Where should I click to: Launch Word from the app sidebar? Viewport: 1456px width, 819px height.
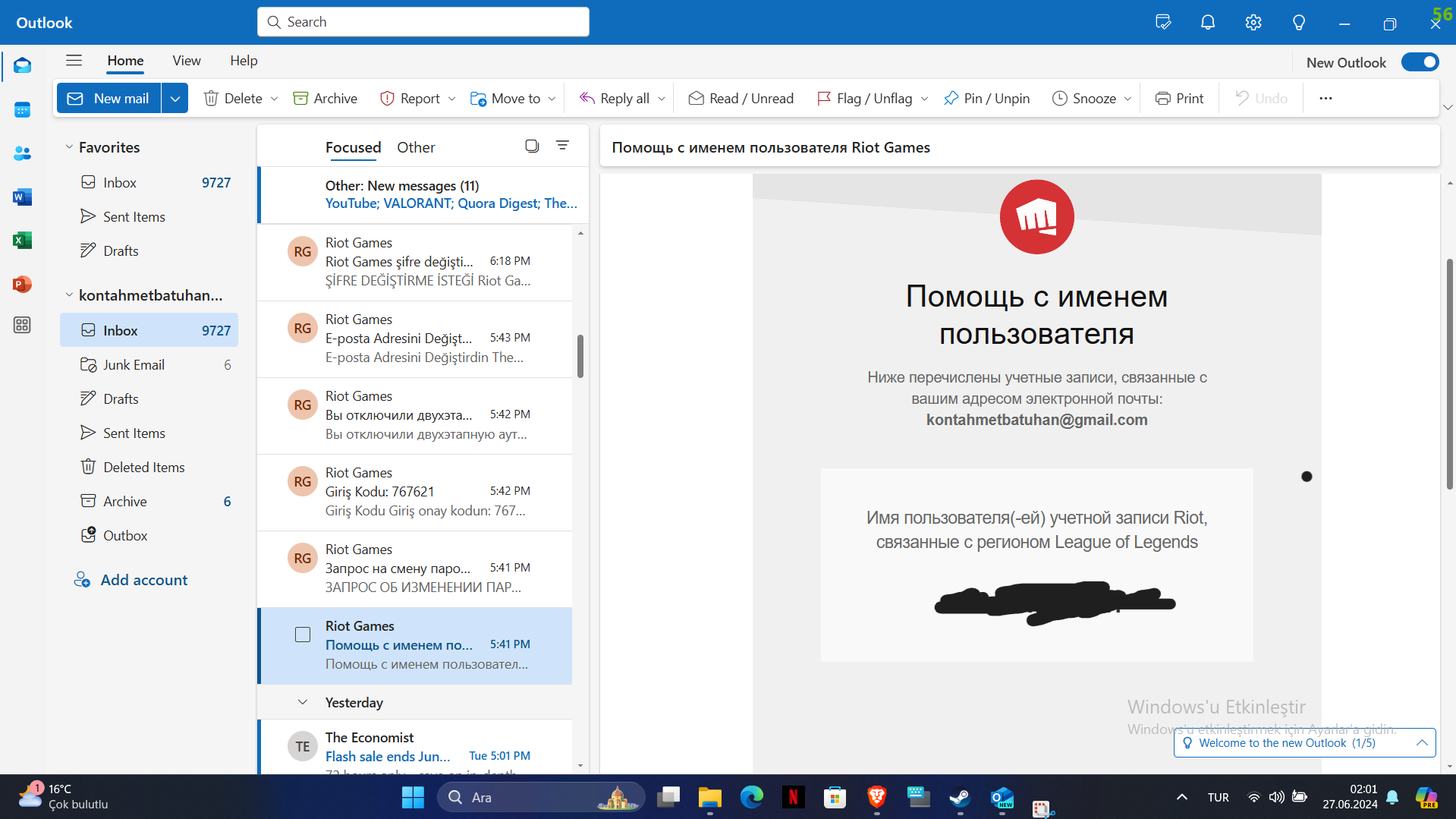click(22, 197)
